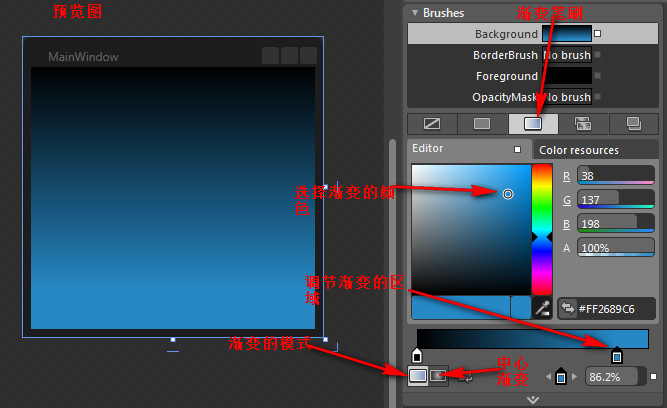Click the wide last-color blue swatch
This screenshot has height=408, width=667.
pos(461,308)
